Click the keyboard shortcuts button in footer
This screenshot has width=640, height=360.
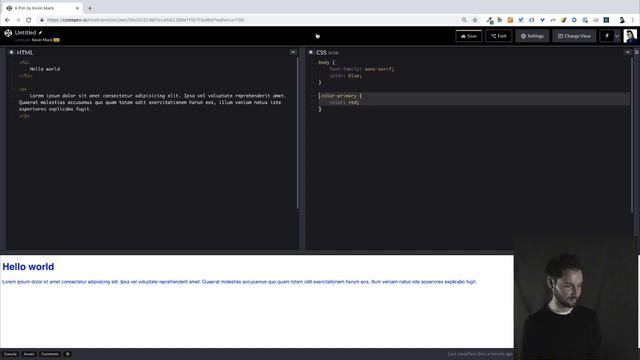68,354
